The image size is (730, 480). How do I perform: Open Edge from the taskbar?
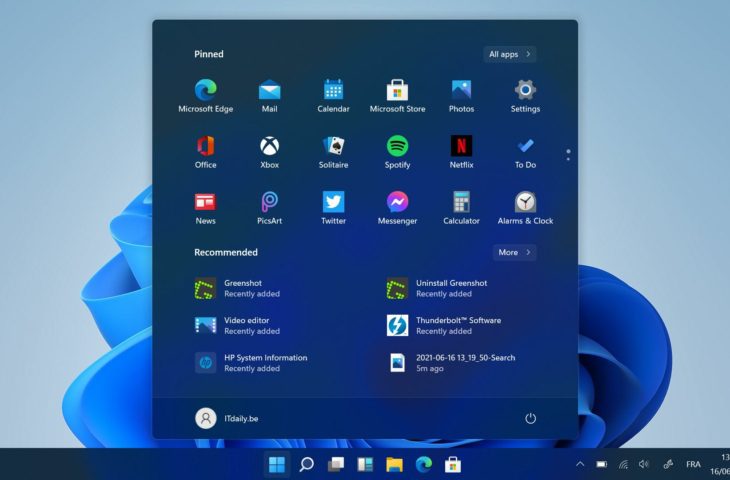point(424,464)
